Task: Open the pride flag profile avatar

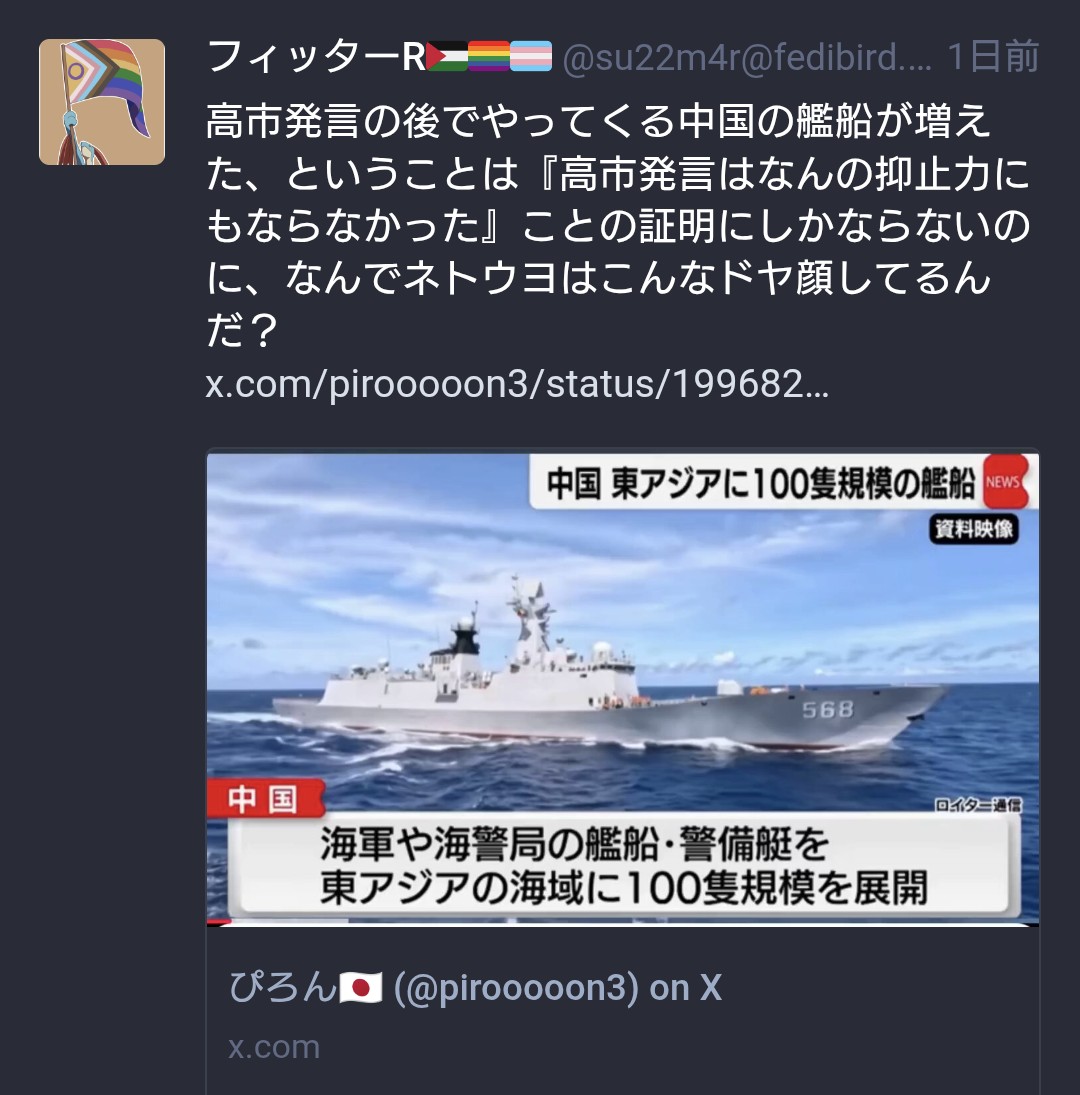Action: 102,102
